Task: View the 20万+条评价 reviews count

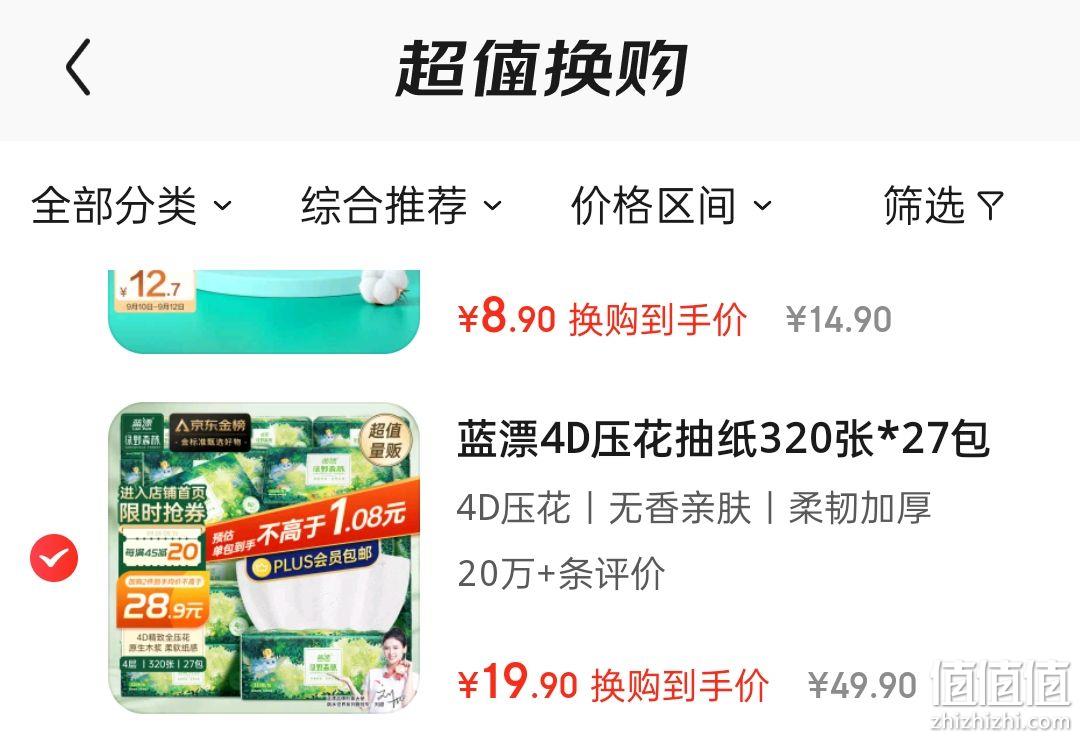Action: (x=561, y=573)
